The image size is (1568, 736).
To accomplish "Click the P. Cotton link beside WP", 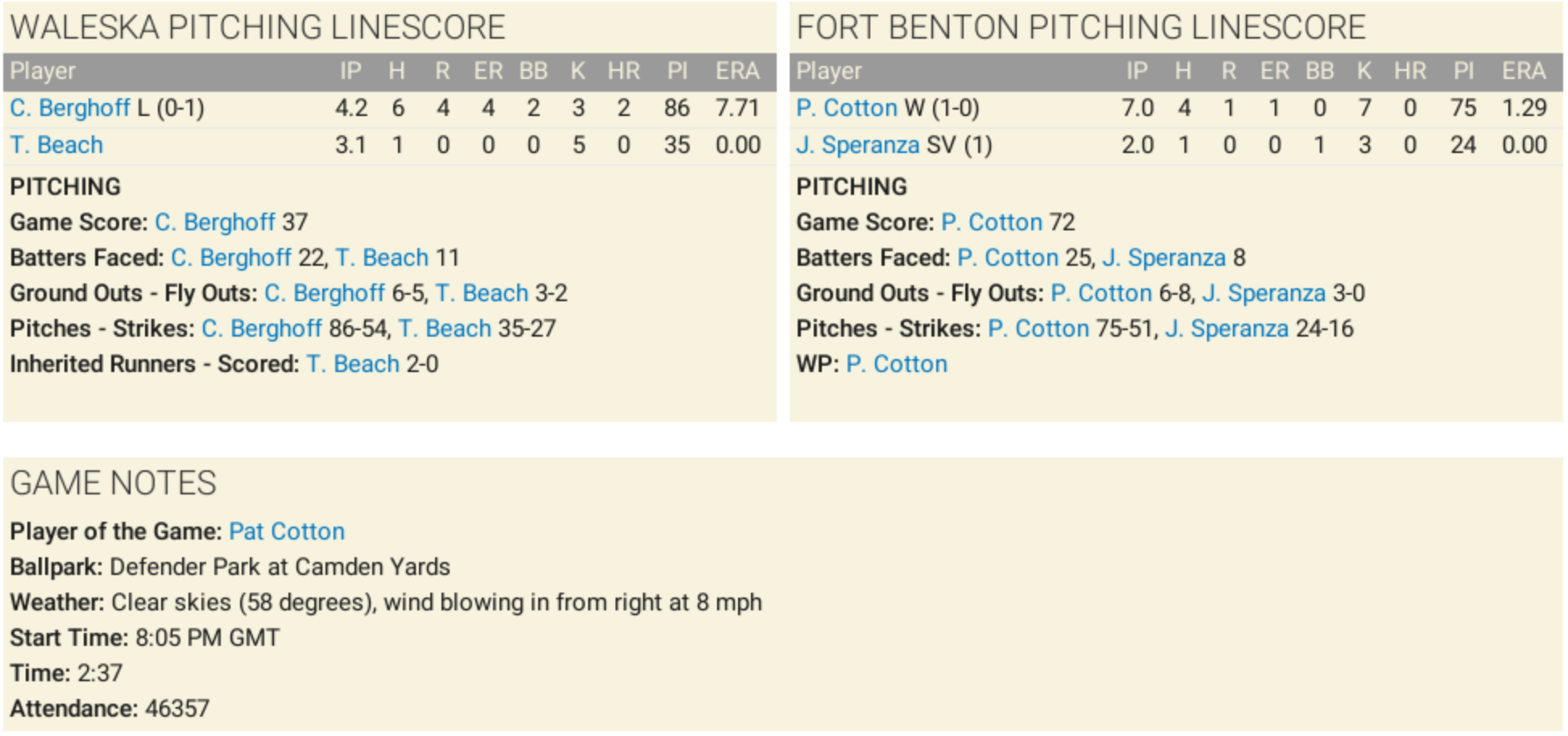I will coord(897,364).
